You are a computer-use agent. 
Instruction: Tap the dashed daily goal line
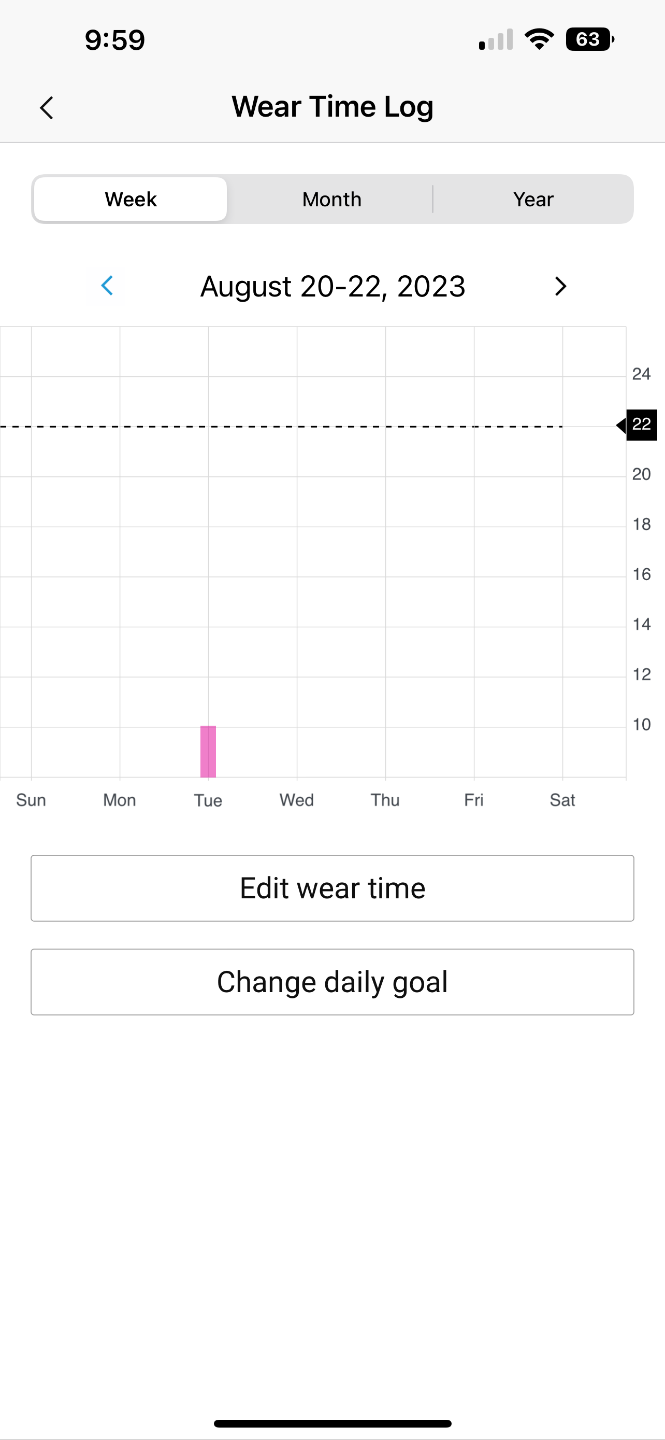[x=300, y=427]
